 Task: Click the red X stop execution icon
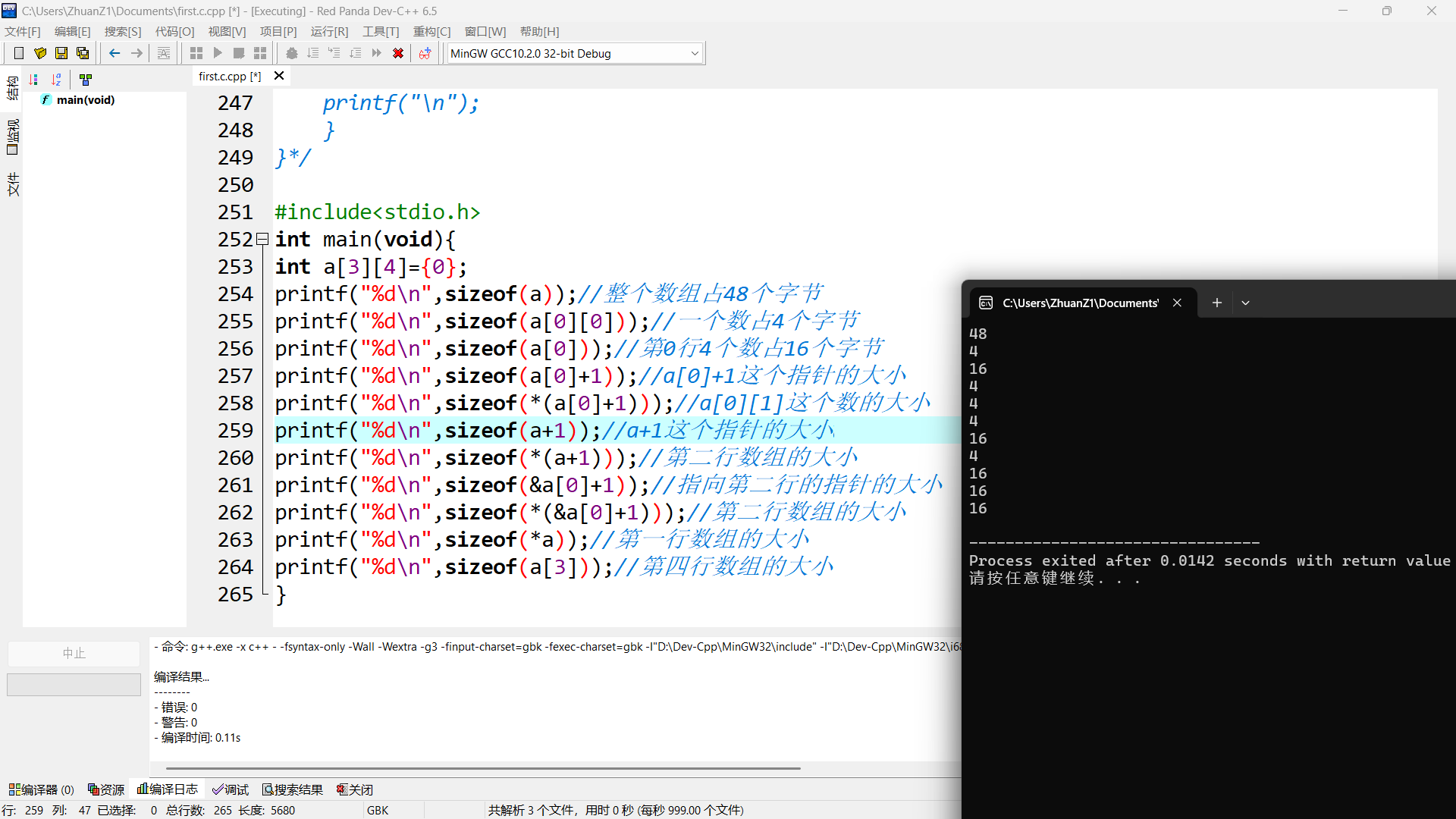[397, 53]
